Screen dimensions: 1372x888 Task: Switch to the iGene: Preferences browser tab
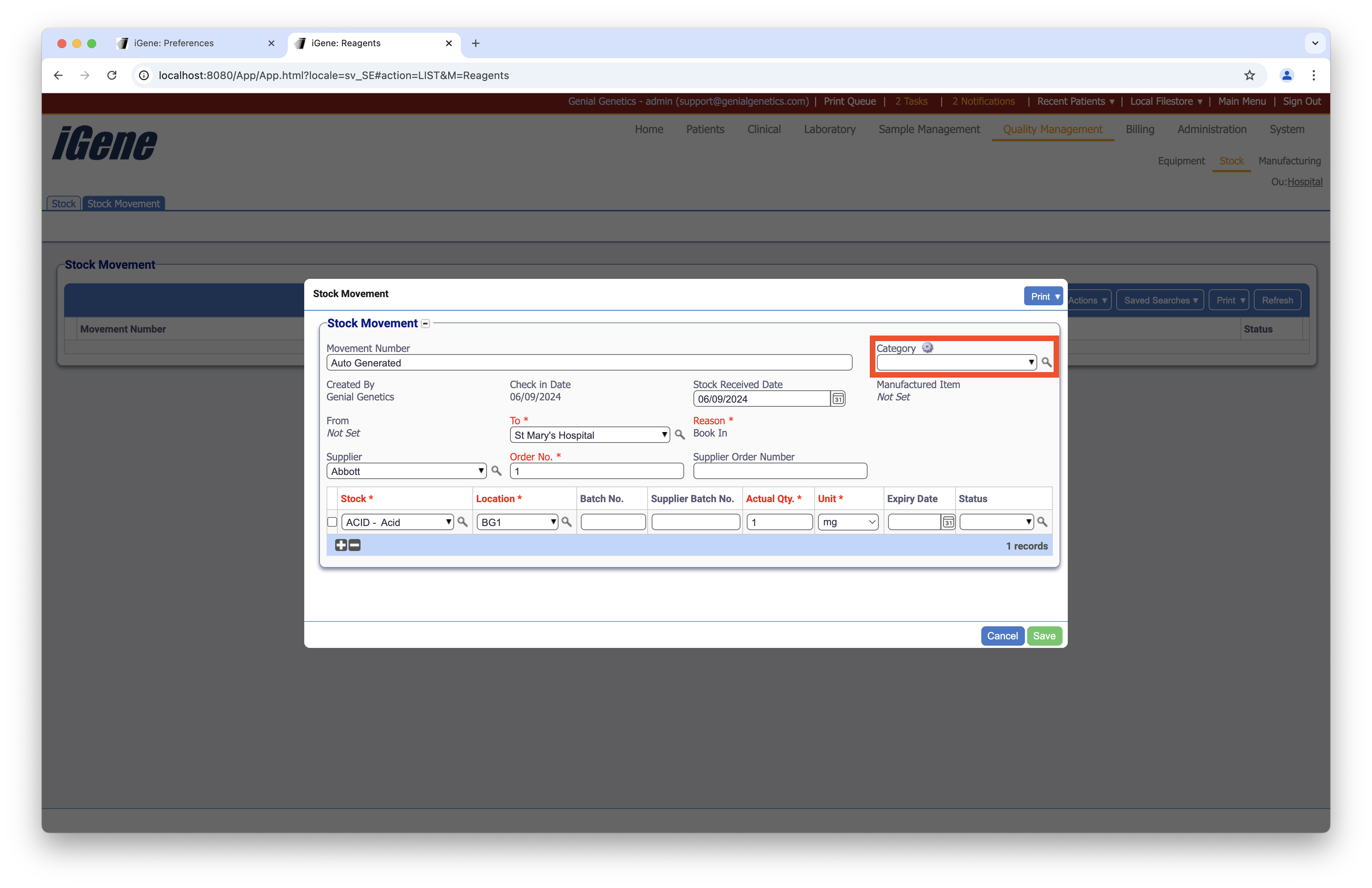pos(173,43)
